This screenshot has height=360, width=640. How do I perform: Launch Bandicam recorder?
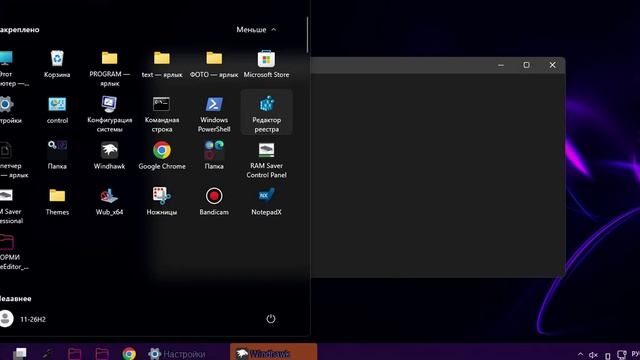tap(214, 202)
